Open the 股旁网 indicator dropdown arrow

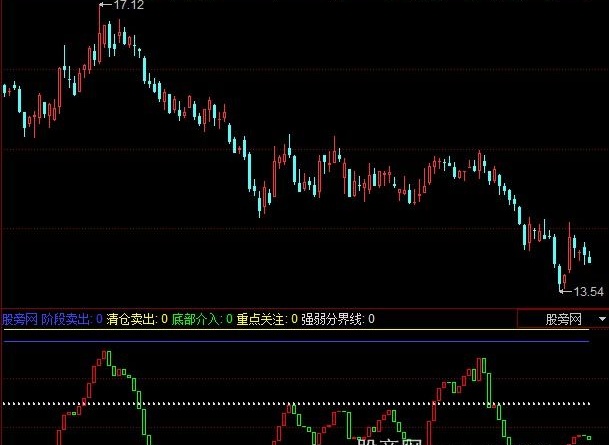point(602,319)
